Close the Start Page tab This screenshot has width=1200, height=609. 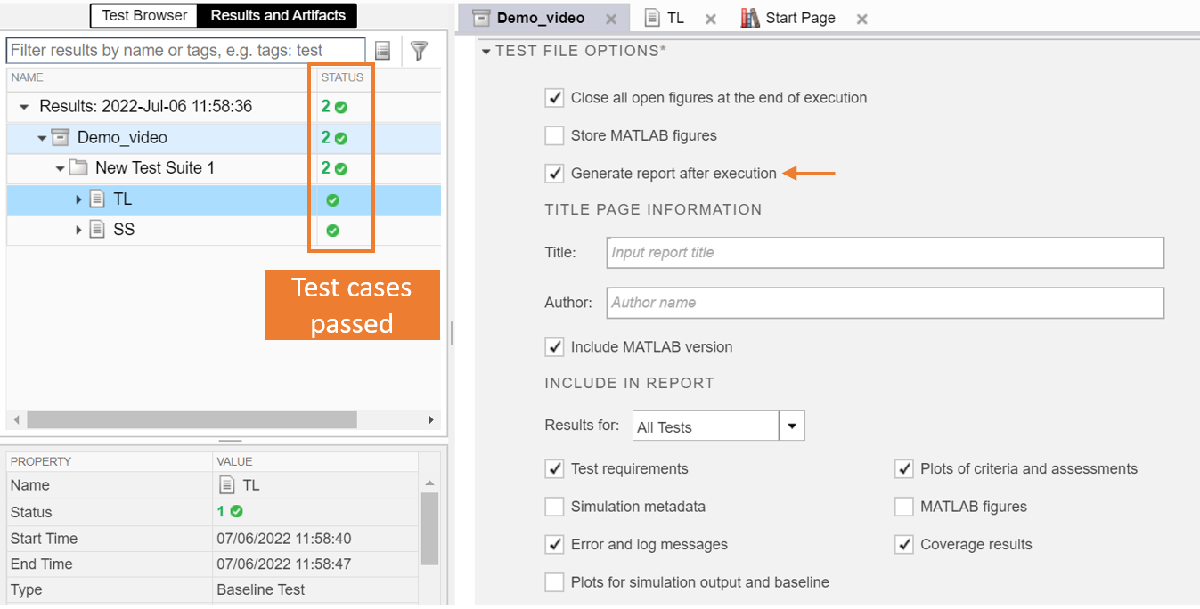click(862, 19)
